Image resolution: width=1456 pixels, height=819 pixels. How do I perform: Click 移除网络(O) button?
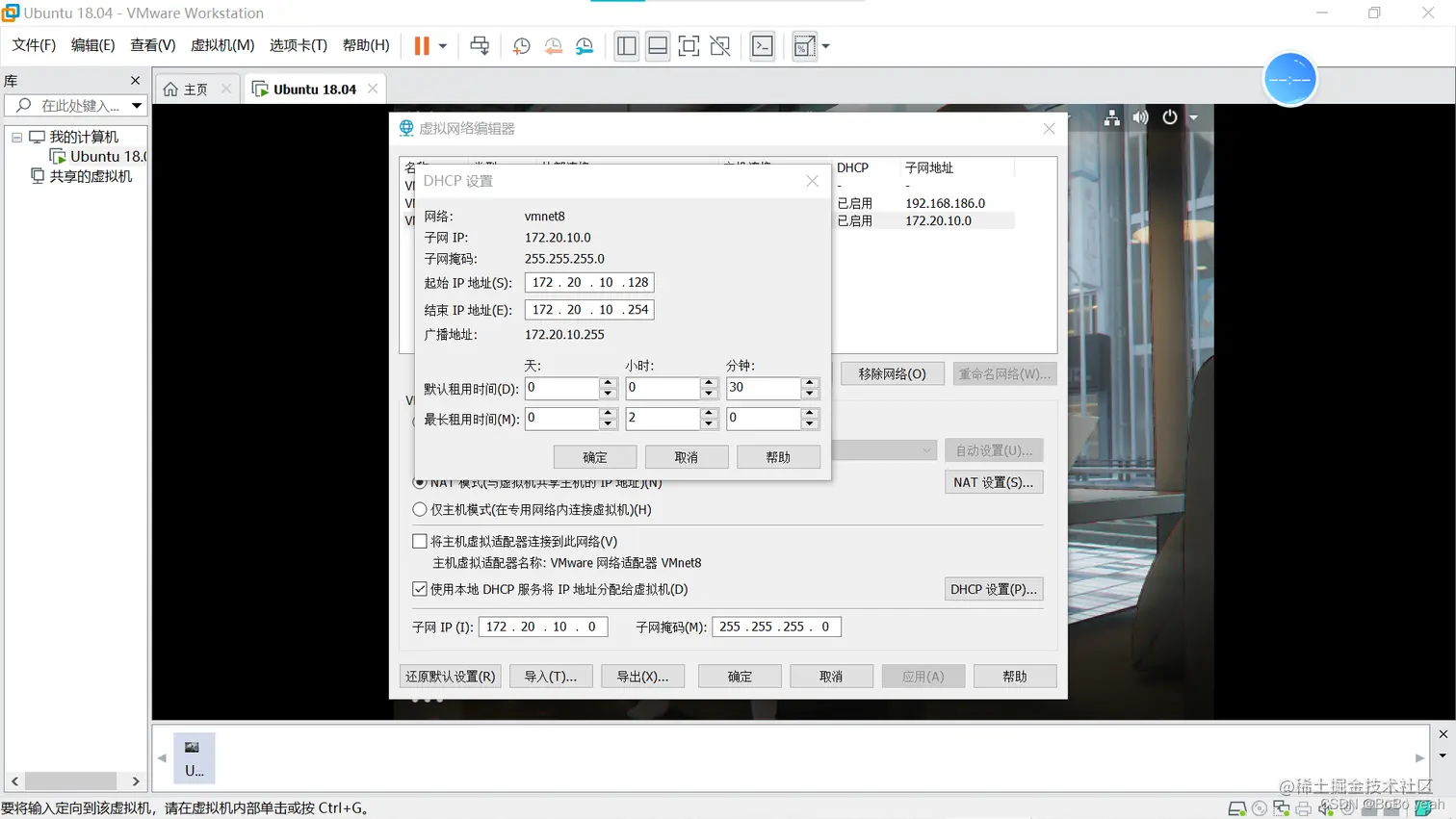click(892, 373)
